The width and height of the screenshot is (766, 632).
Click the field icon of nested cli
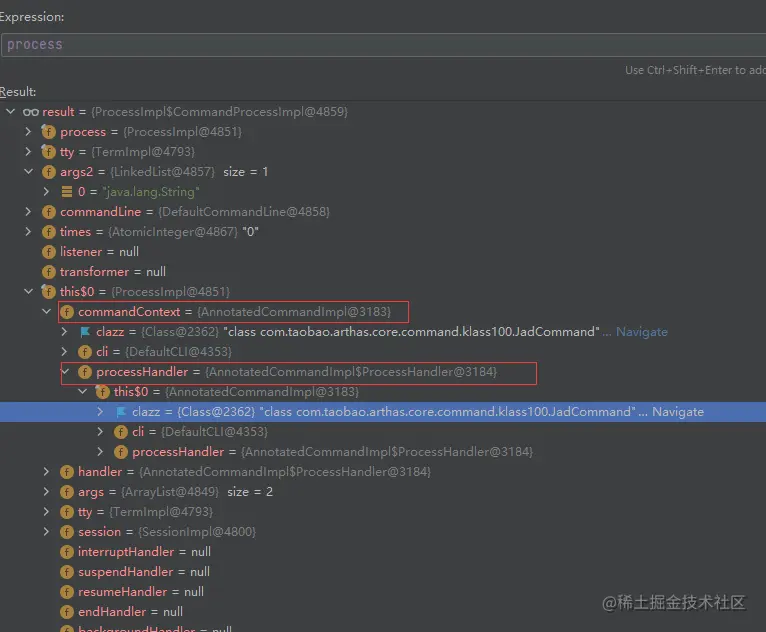121,432
